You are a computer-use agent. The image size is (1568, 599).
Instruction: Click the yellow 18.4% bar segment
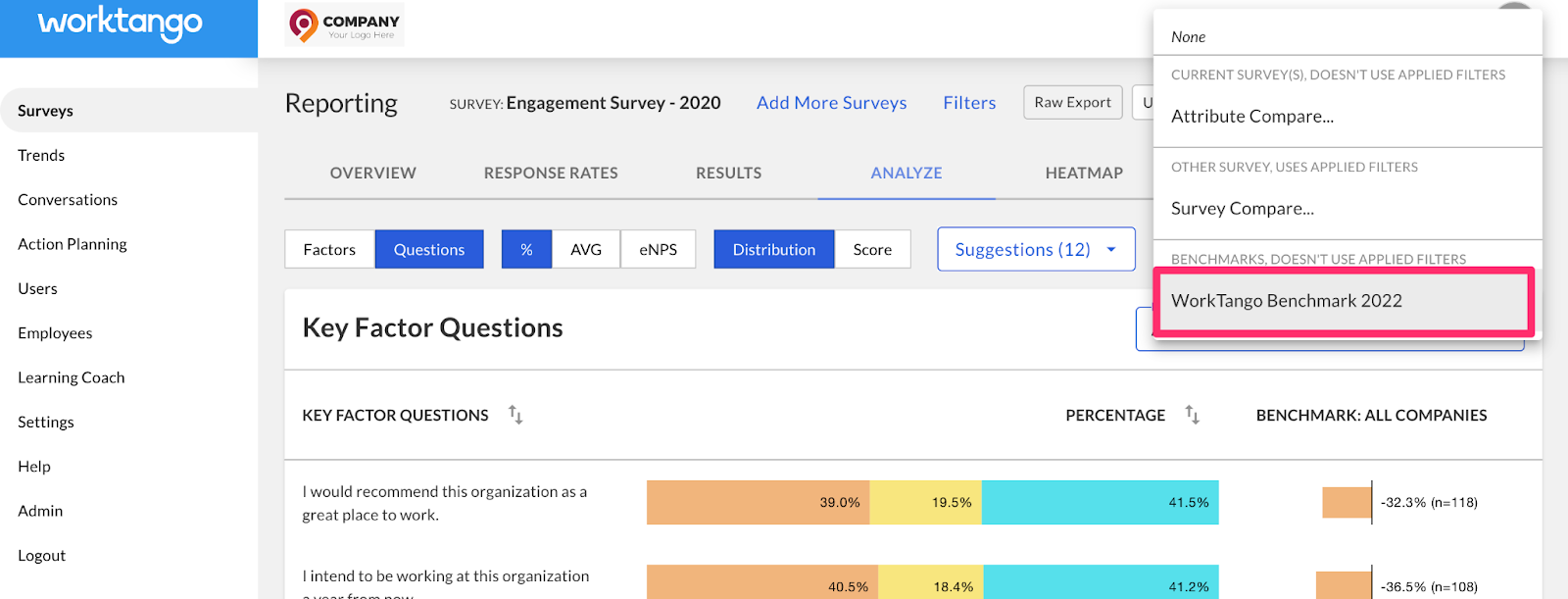931,582
